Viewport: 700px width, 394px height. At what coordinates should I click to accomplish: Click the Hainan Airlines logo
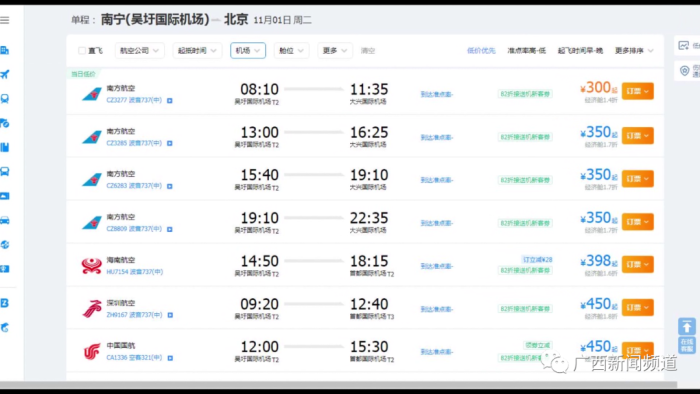[x=92, y=266]
